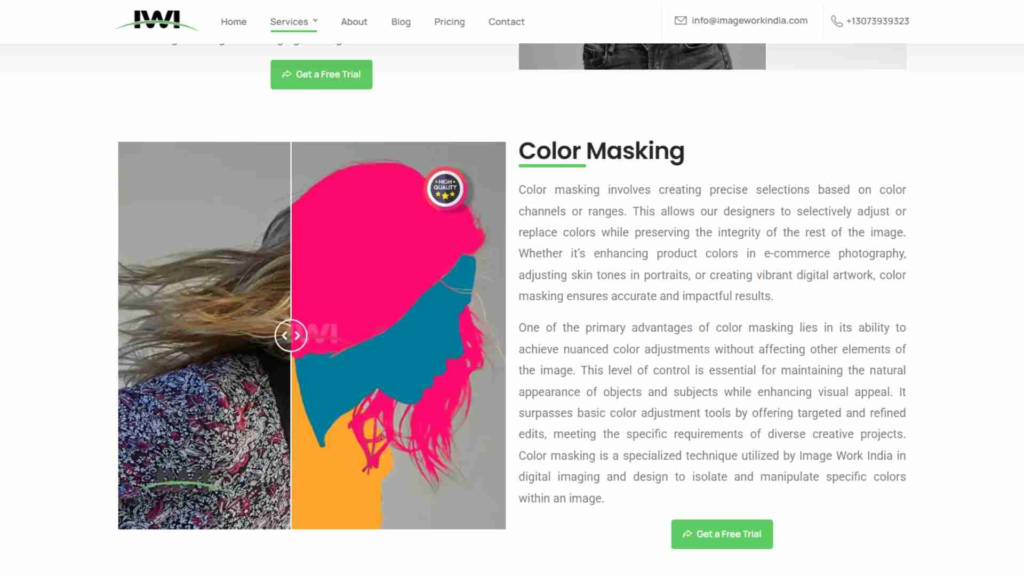Expand the Services dropdown chevron
The width and height of the screenshot is (1024, 576).
pyautogui.click(x=315, y=20)
